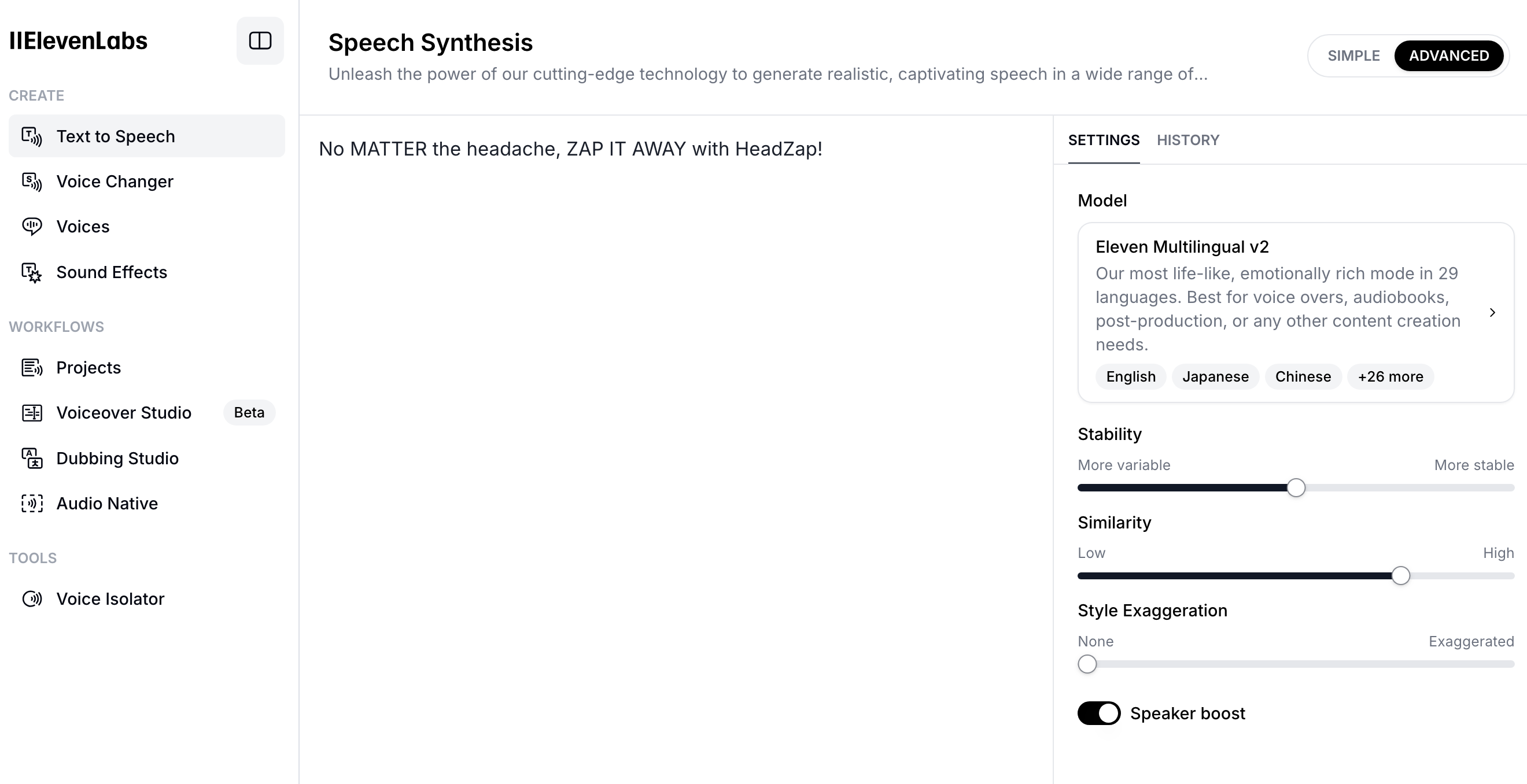Switch to SIMPLE mode
The image size is (1527, 784).
coord(1353,56)
